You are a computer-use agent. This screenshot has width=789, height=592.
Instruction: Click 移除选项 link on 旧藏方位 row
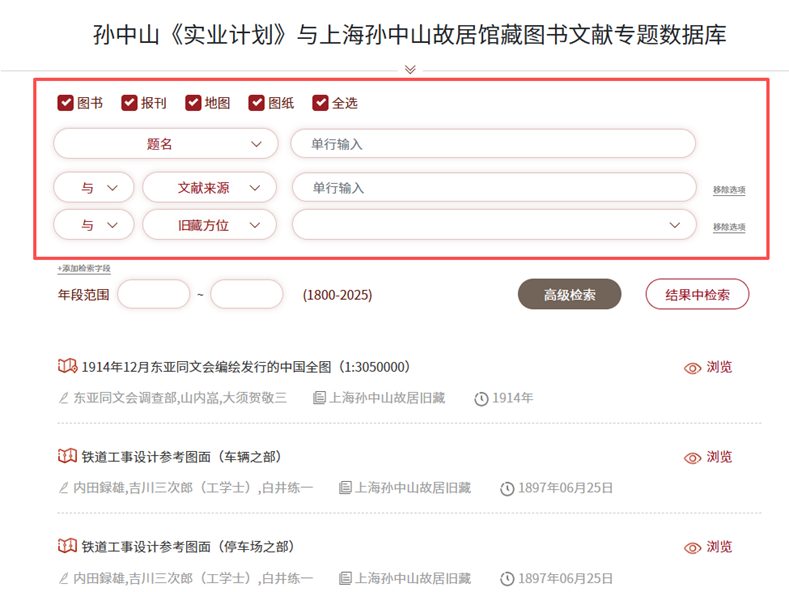(729, 227)
